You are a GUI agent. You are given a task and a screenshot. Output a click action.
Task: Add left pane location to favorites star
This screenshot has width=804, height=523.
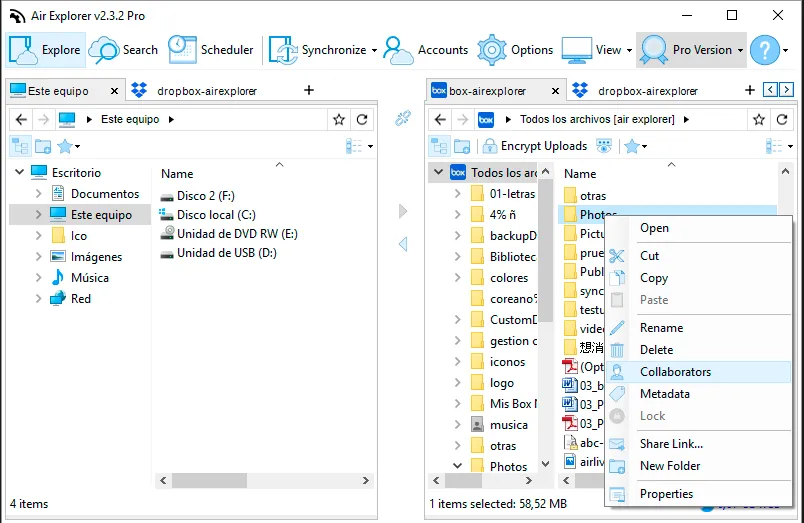(x=339, y=119)
